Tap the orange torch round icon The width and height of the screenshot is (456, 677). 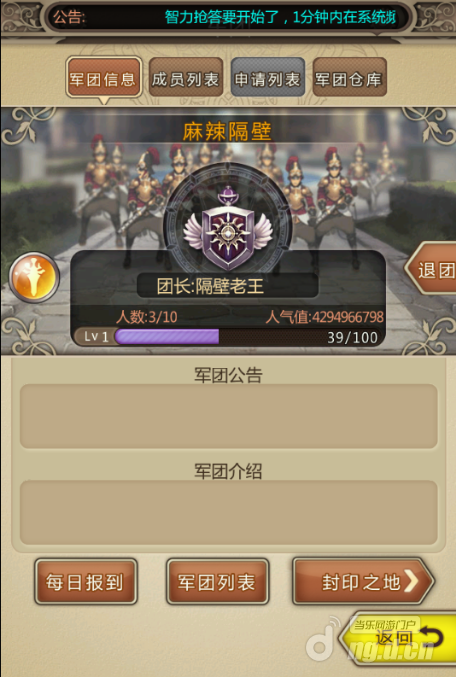pyautogui.click(x=34, y=277)
